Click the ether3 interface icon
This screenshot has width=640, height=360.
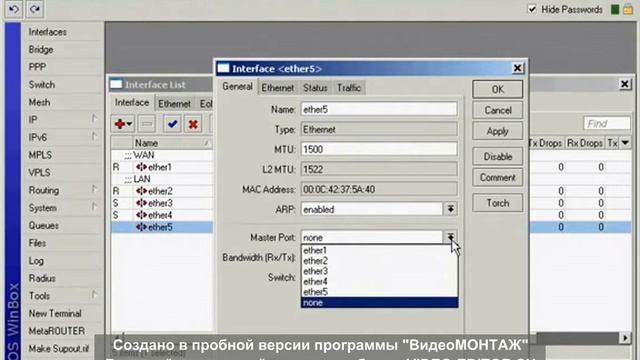141,203
